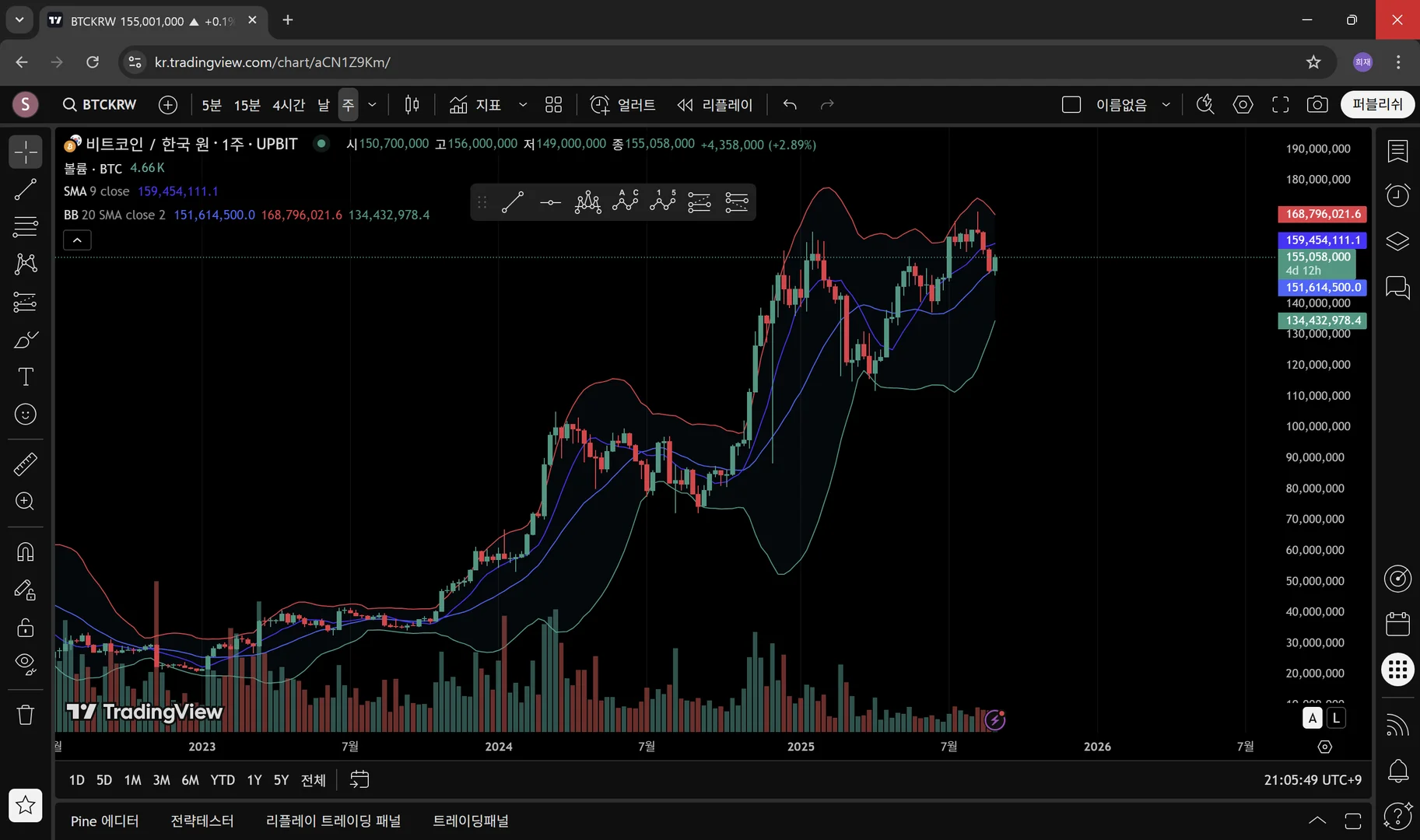1420x840 pixels.
Task: Toggle hide all drawings eye icon
Action: pyautogui.click(x=26, y=665)
